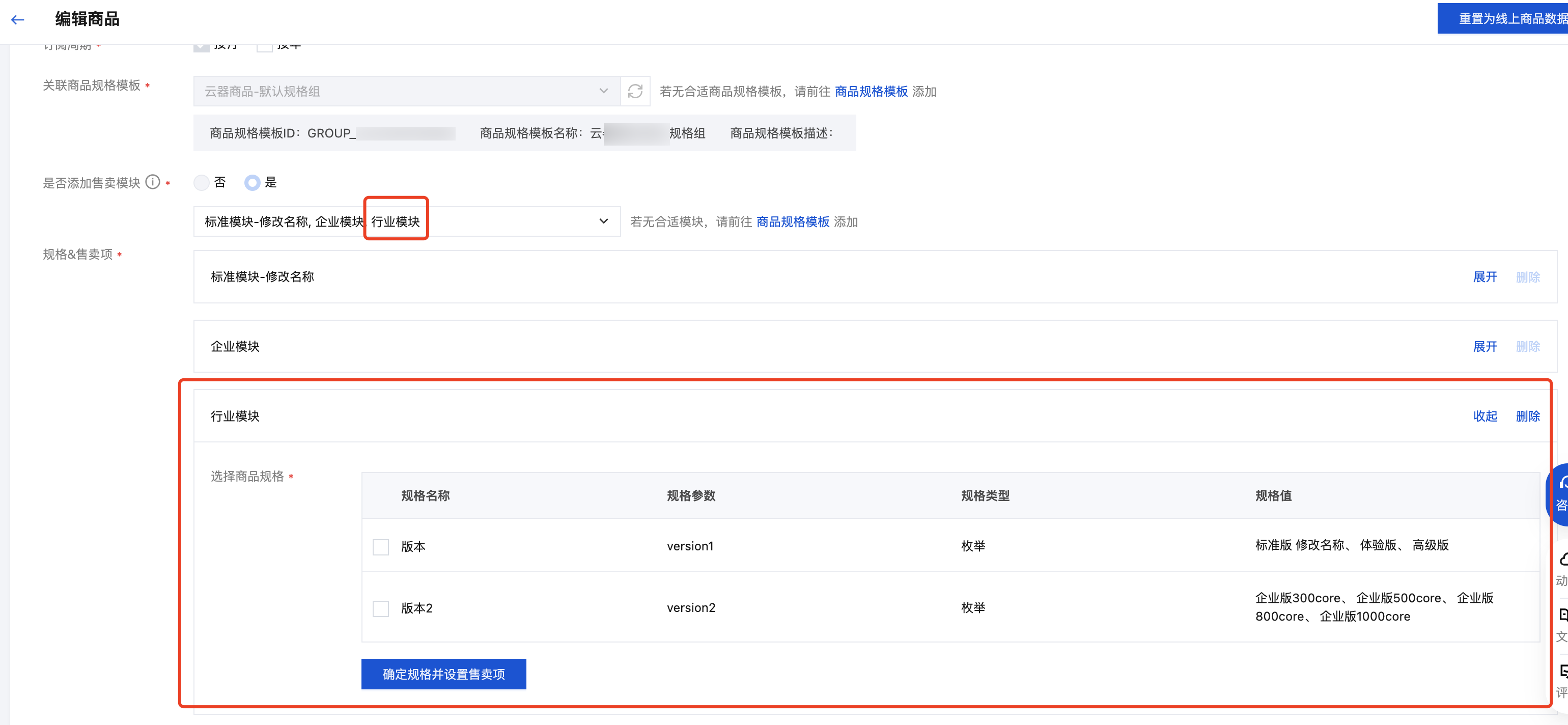
Task: Click the refresh icon next to template dropdown
Action: [x=635, y=91]
